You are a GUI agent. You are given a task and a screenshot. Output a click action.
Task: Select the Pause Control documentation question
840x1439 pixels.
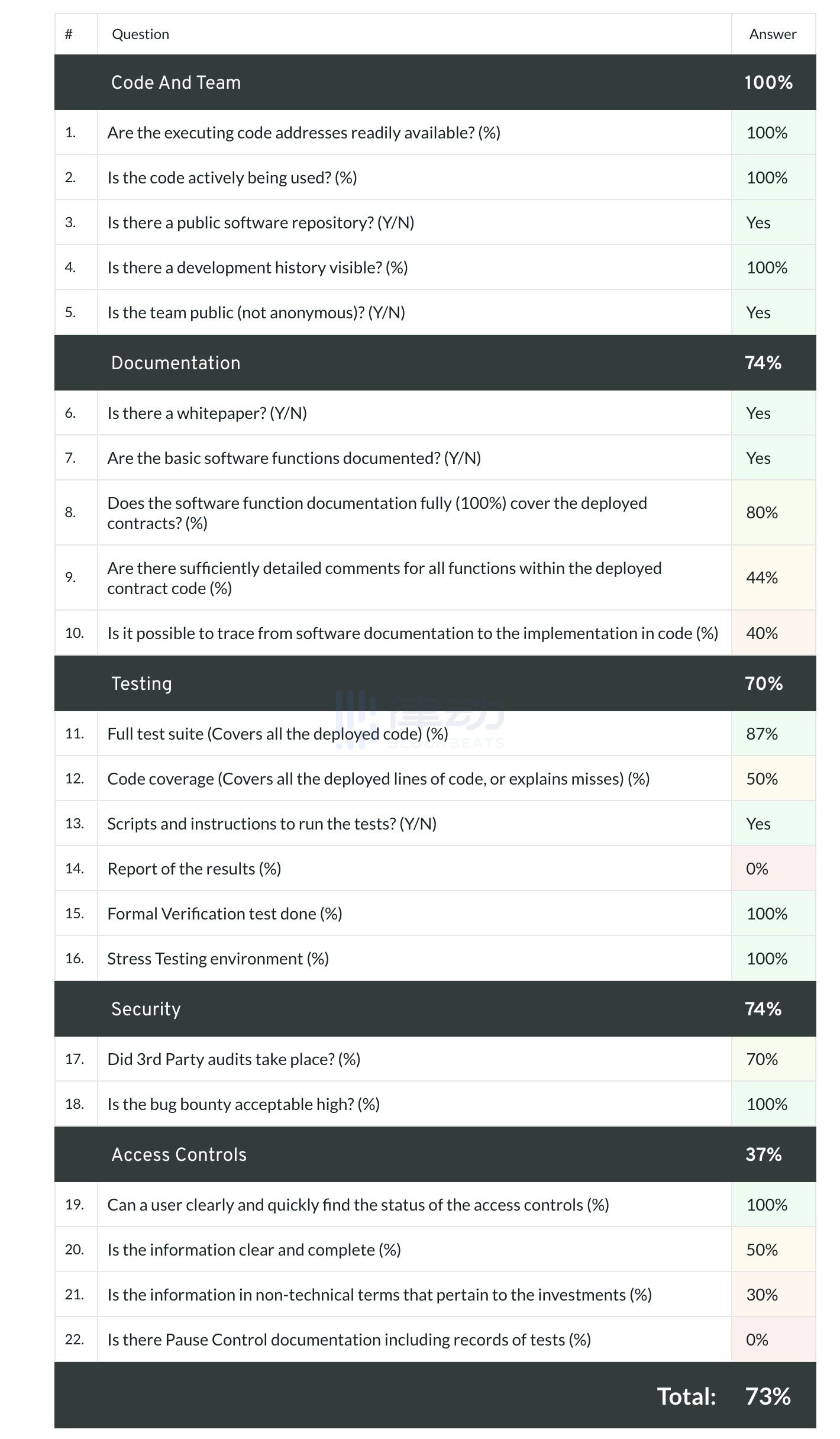point(349,1340)
